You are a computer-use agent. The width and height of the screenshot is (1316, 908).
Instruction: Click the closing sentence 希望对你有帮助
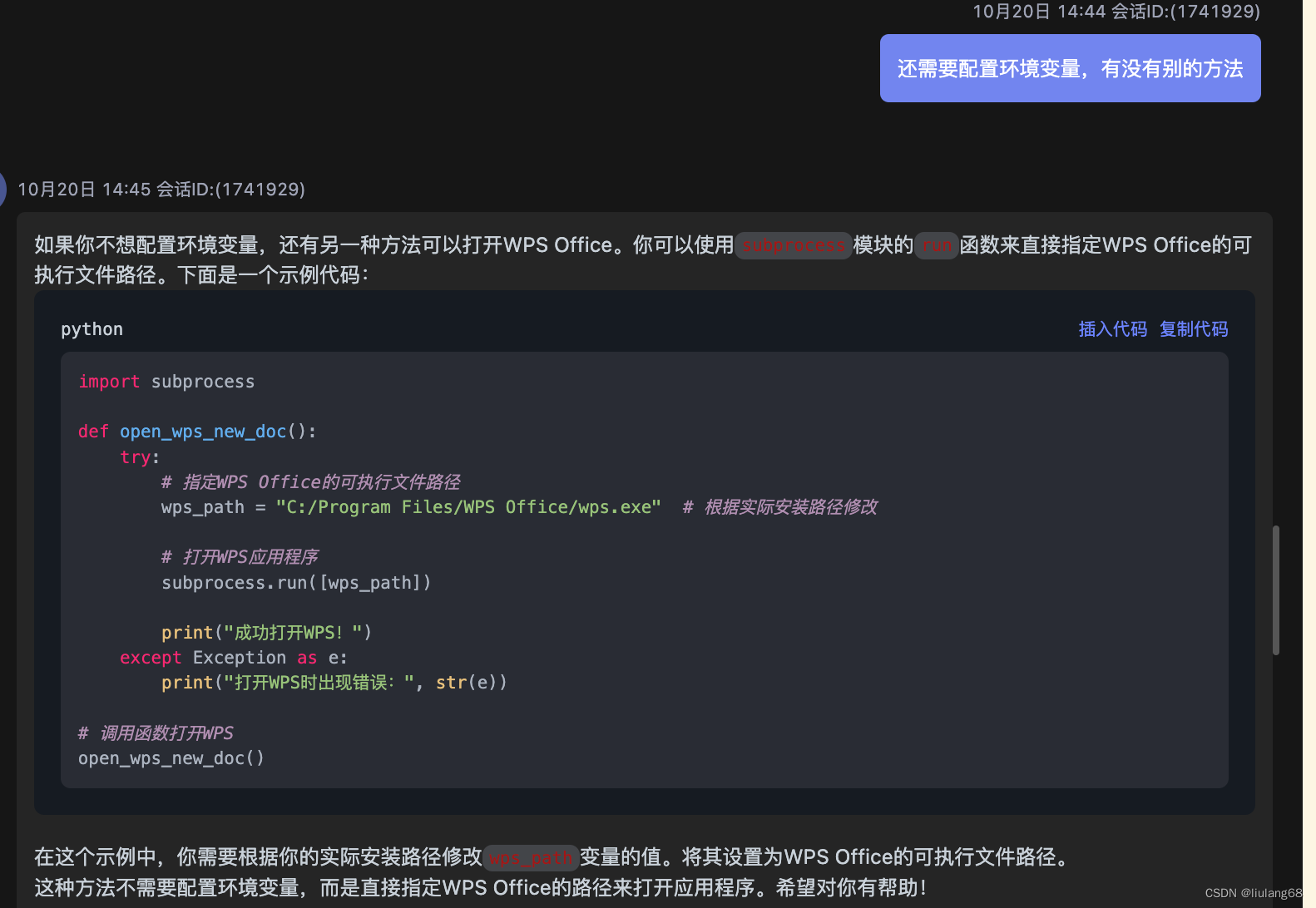point(851,888)
